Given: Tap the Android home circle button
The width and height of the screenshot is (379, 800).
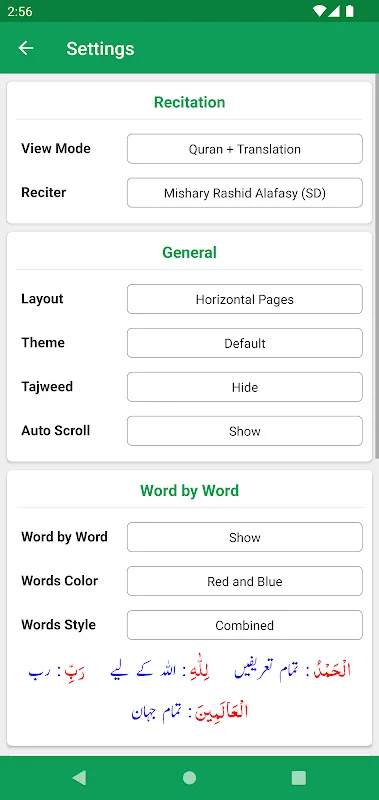Looking at the screenshot, I should pos(189,778).
